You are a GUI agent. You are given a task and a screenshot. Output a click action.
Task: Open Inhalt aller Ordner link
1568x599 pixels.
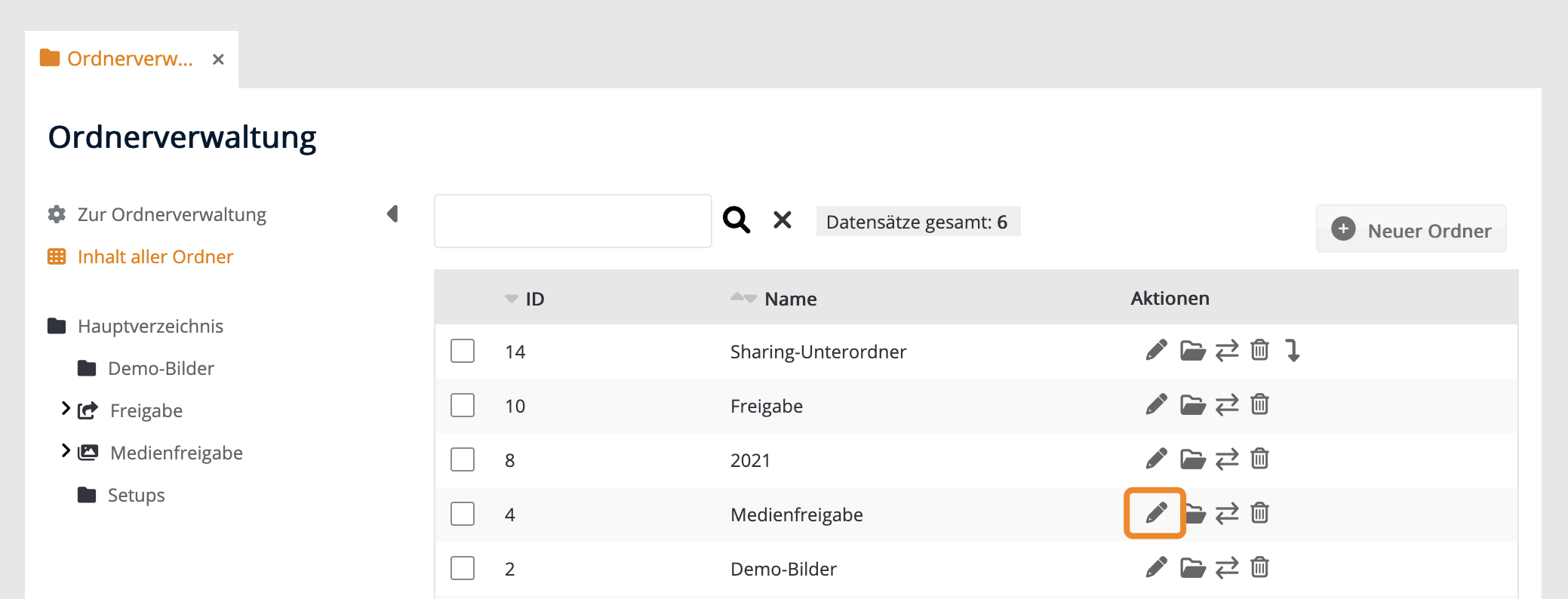[155, 257]
